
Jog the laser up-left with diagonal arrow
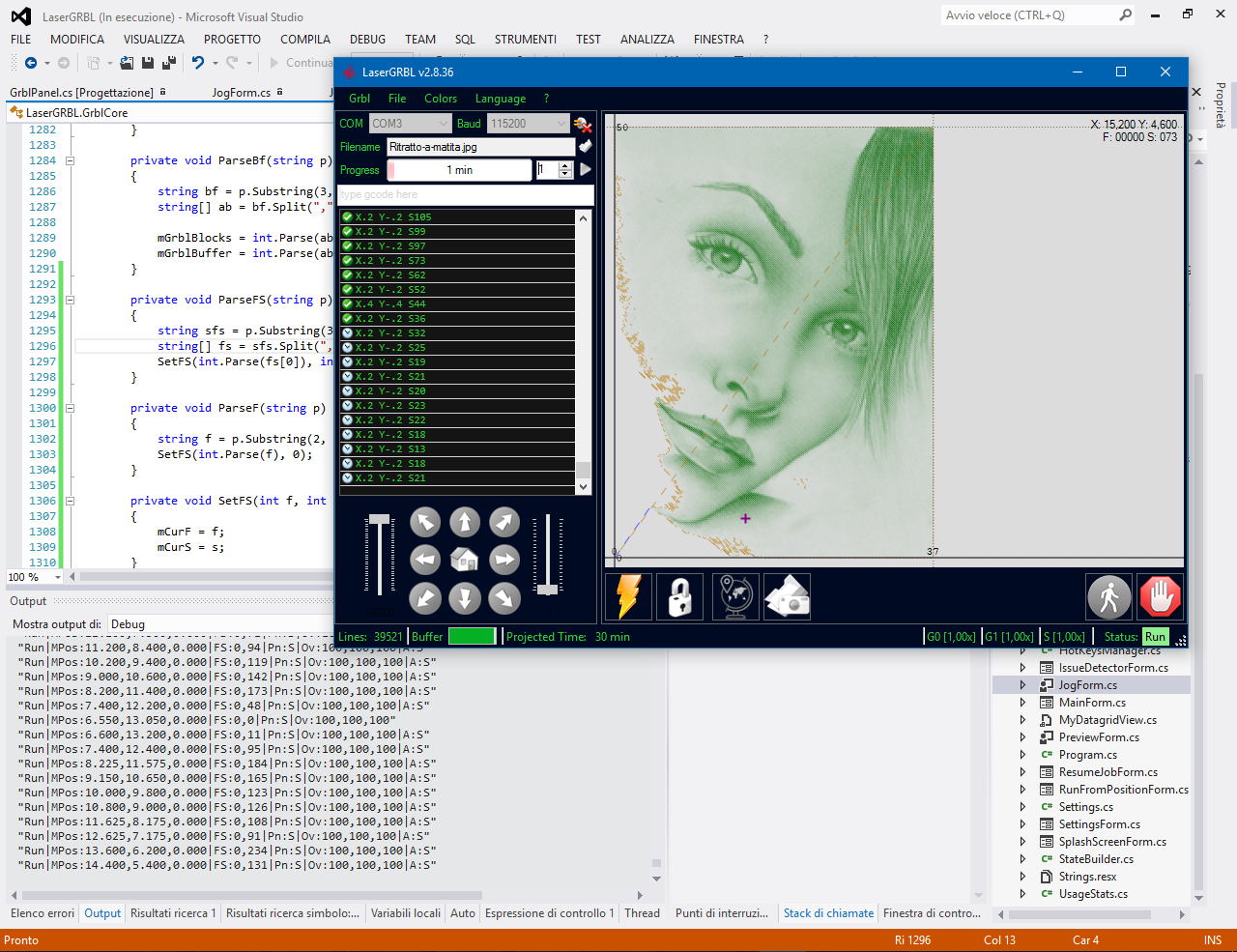(x=425, y=522)
